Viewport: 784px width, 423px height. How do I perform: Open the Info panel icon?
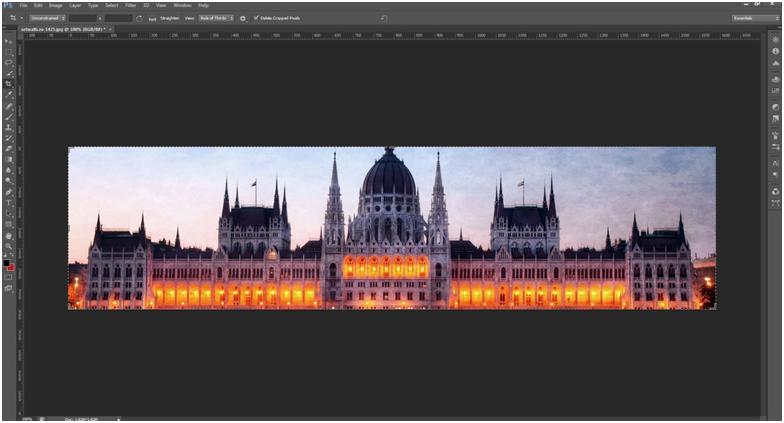pyautogui.click(x=776, y=51)
